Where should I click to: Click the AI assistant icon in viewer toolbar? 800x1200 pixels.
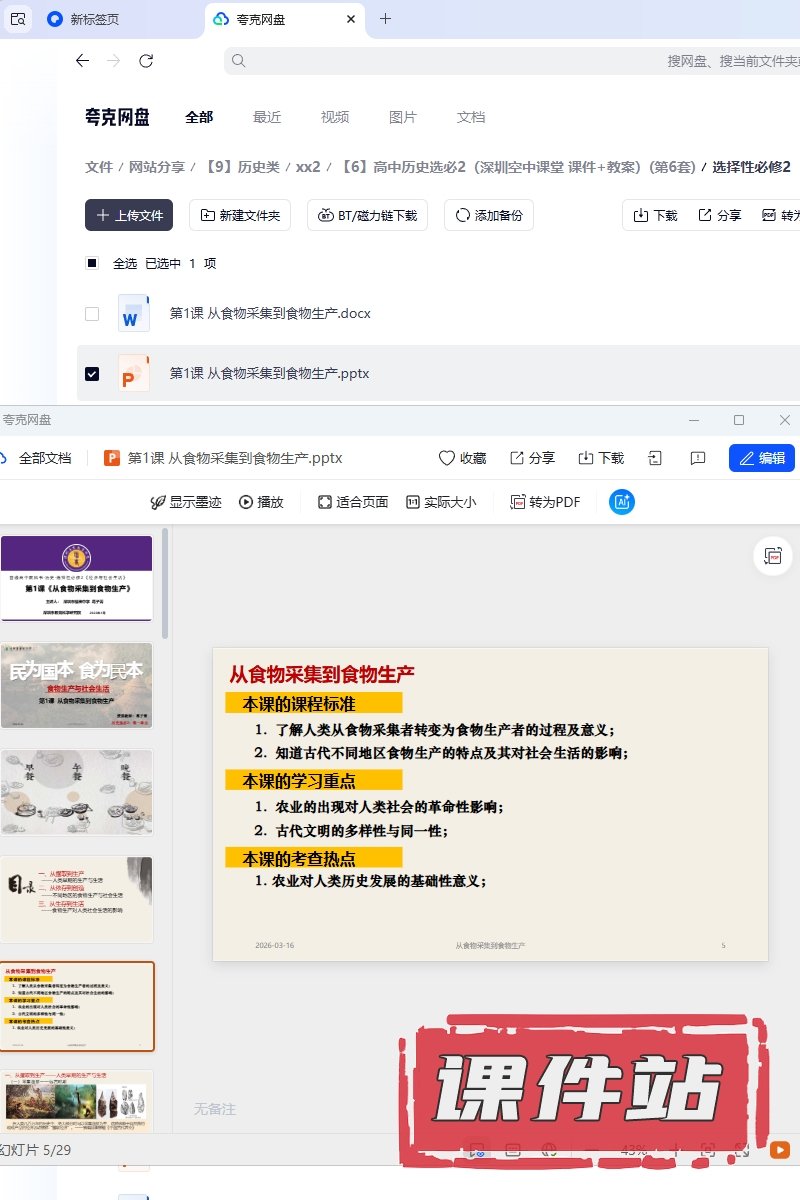point(622,502)
